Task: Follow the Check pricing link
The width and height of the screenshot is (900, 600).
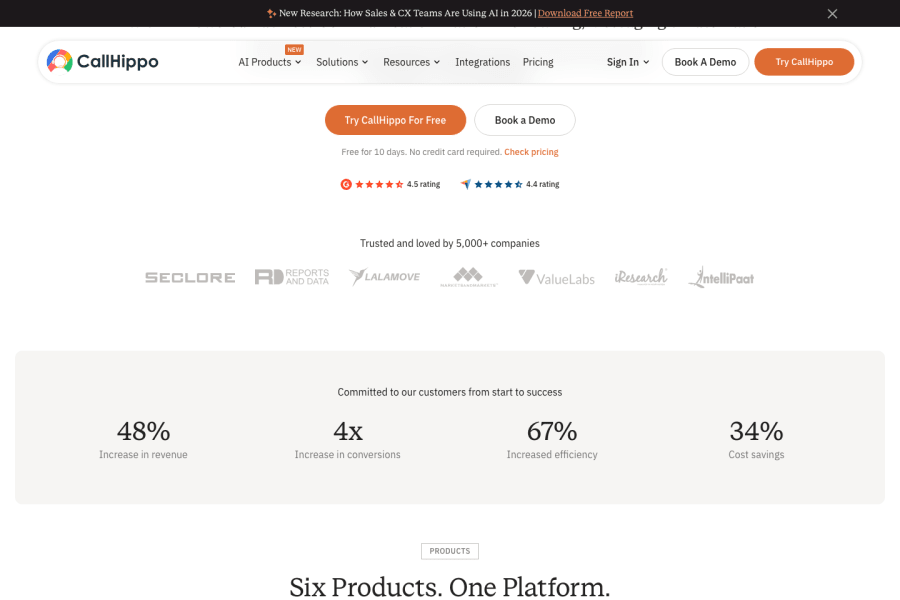Action: click(x=531, y=151)
